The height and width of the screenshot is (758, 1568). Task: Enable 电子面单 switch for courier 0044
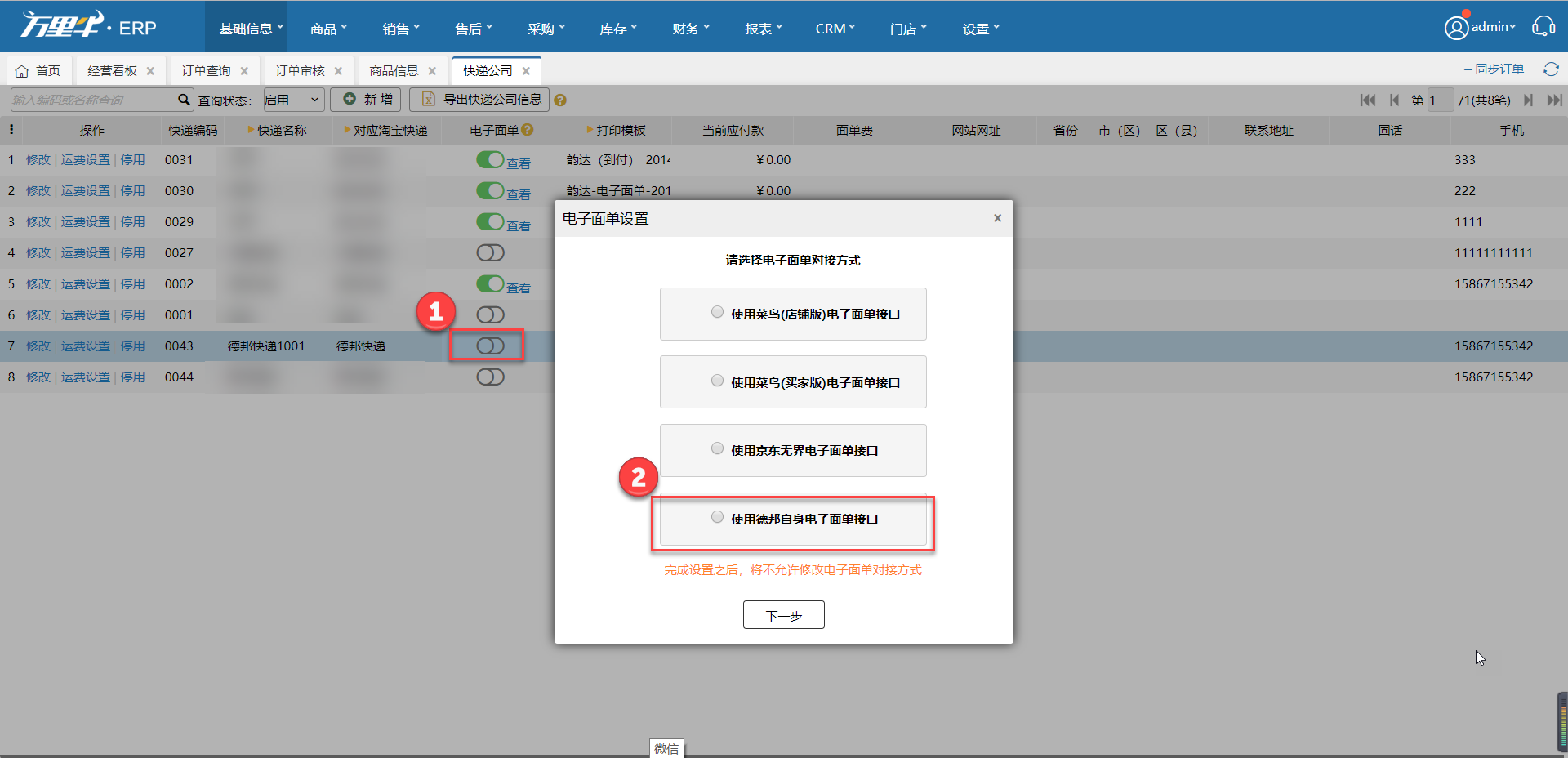click(490, 377)
